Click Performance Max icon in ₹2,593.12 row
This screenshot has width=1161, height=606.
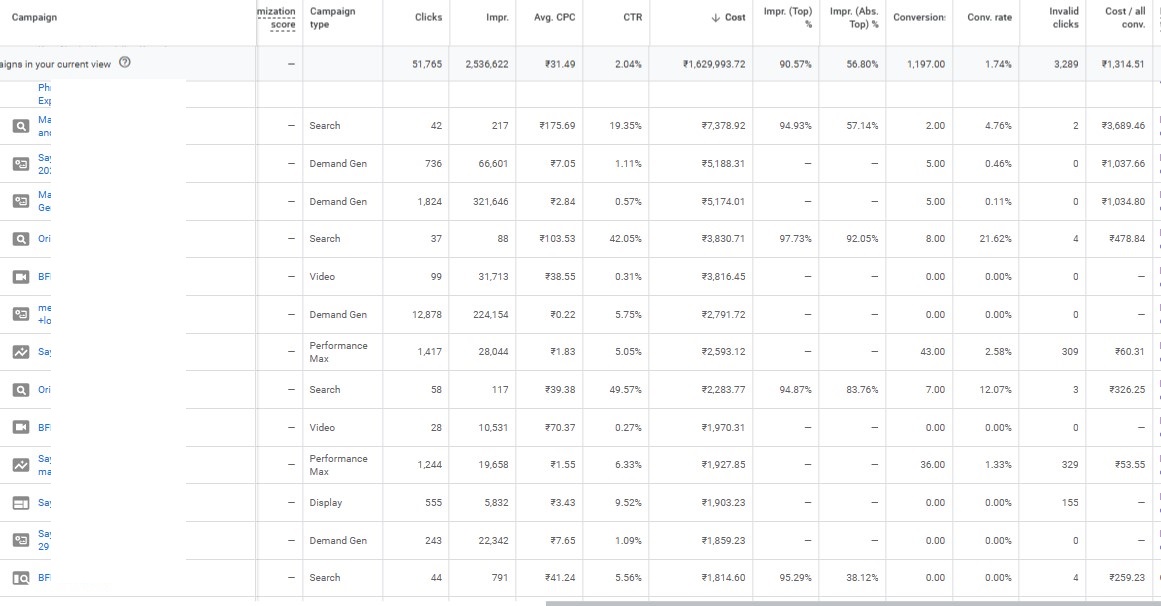(20, 352)
